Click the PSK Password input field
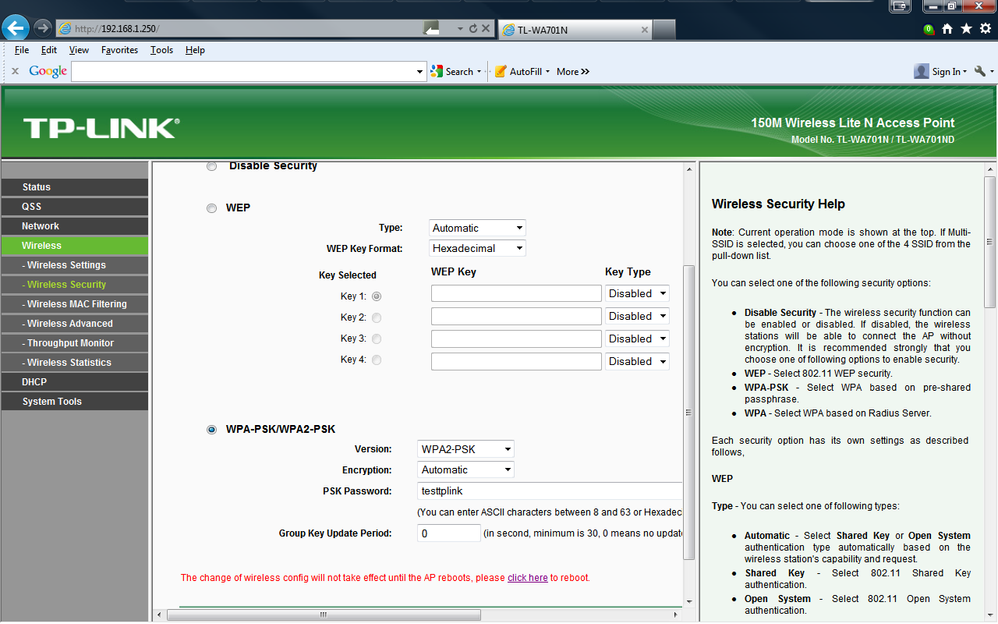 [x=551, y=491]
